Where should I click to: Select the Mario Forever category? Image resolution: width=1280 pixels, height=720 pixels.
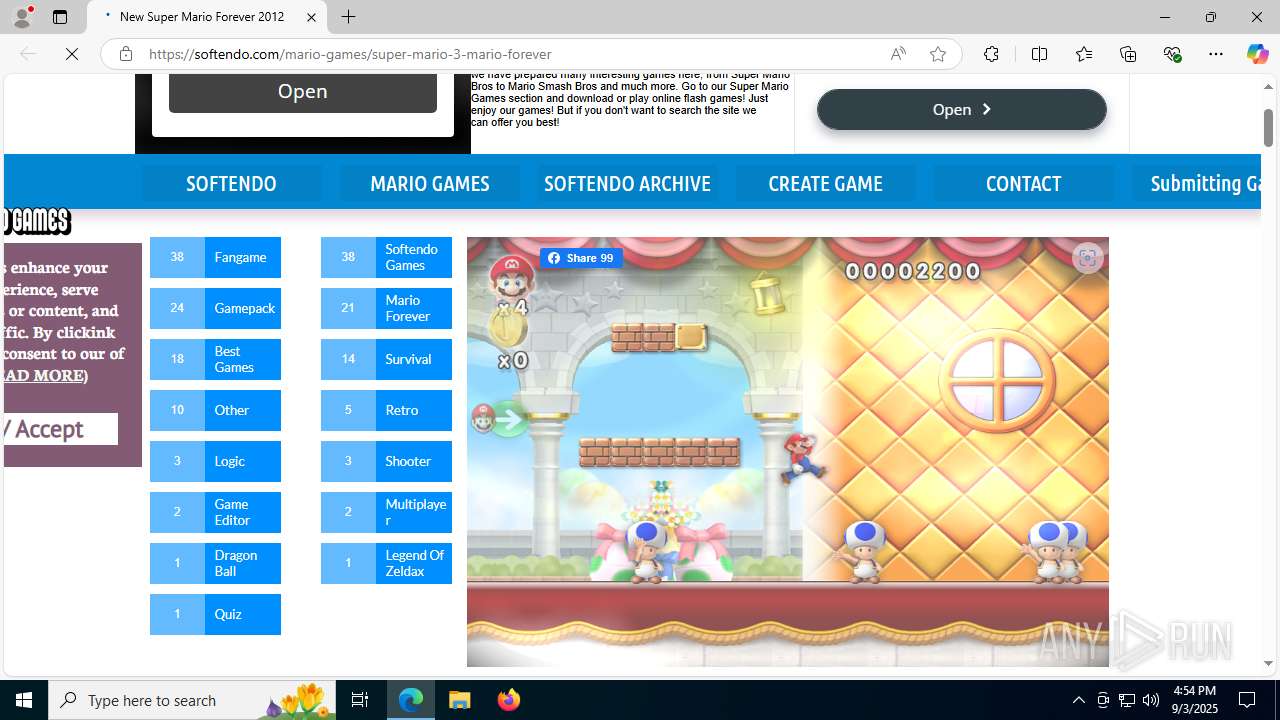[x=386, y=308]
